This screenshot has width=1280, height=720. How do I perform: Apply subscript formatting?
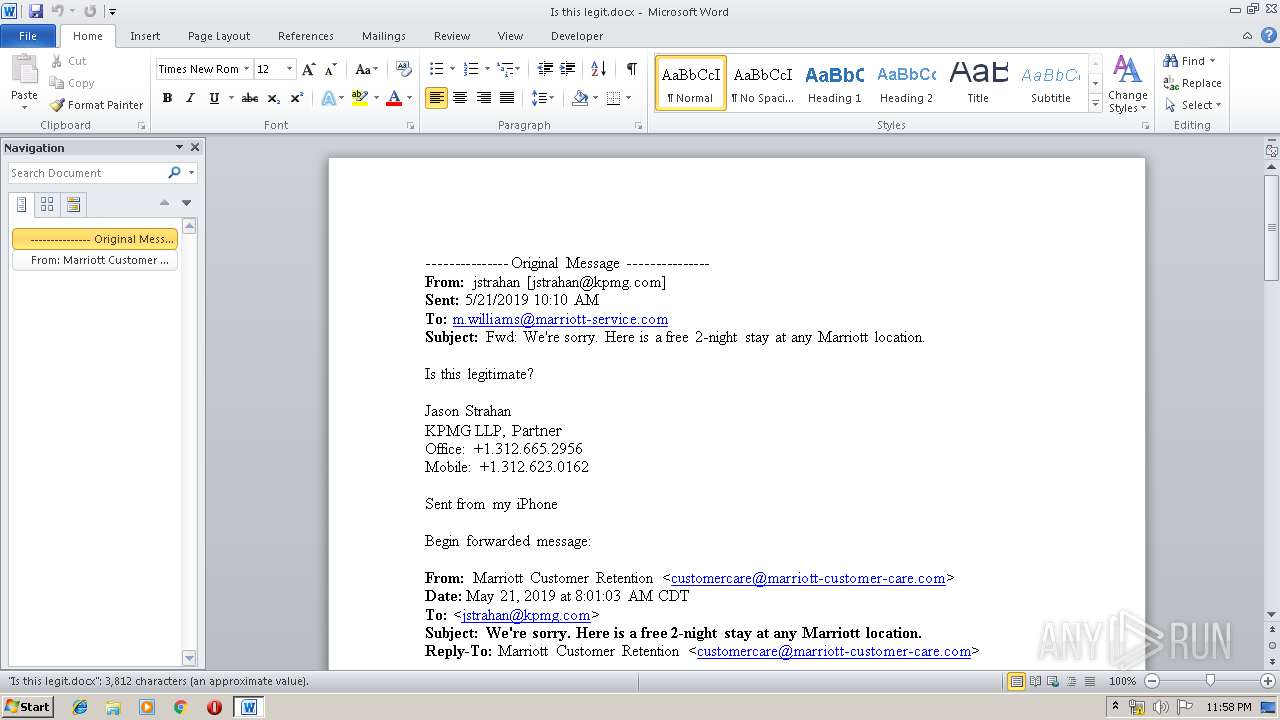click(274, 98)
